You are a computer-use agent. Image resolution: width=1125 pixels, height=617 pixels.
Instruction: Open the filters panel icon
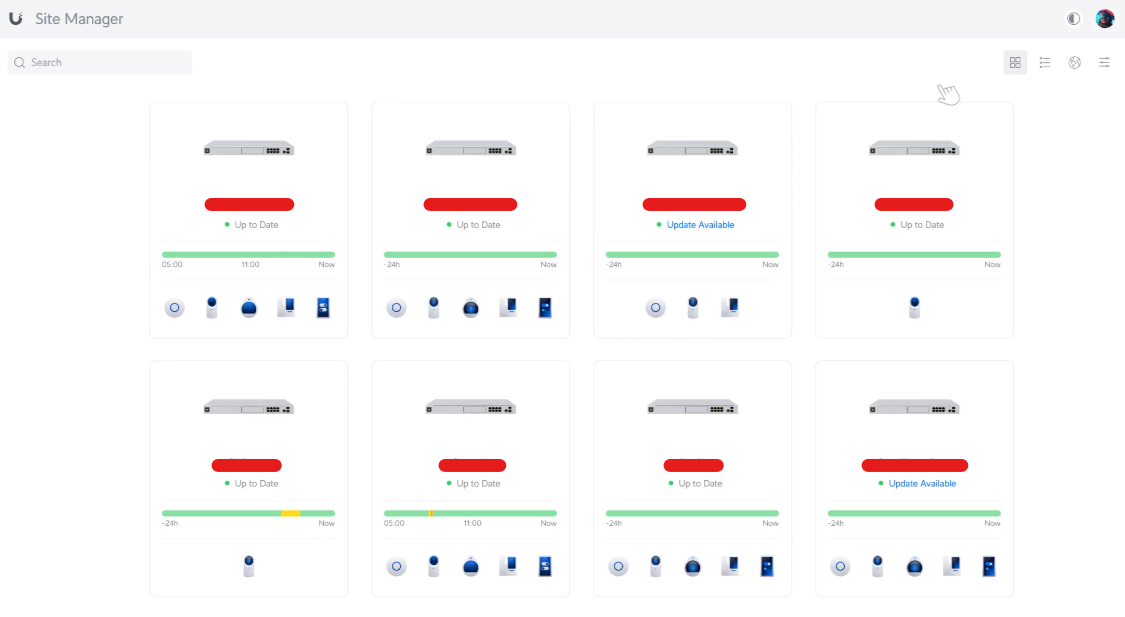pos(1104,62)
